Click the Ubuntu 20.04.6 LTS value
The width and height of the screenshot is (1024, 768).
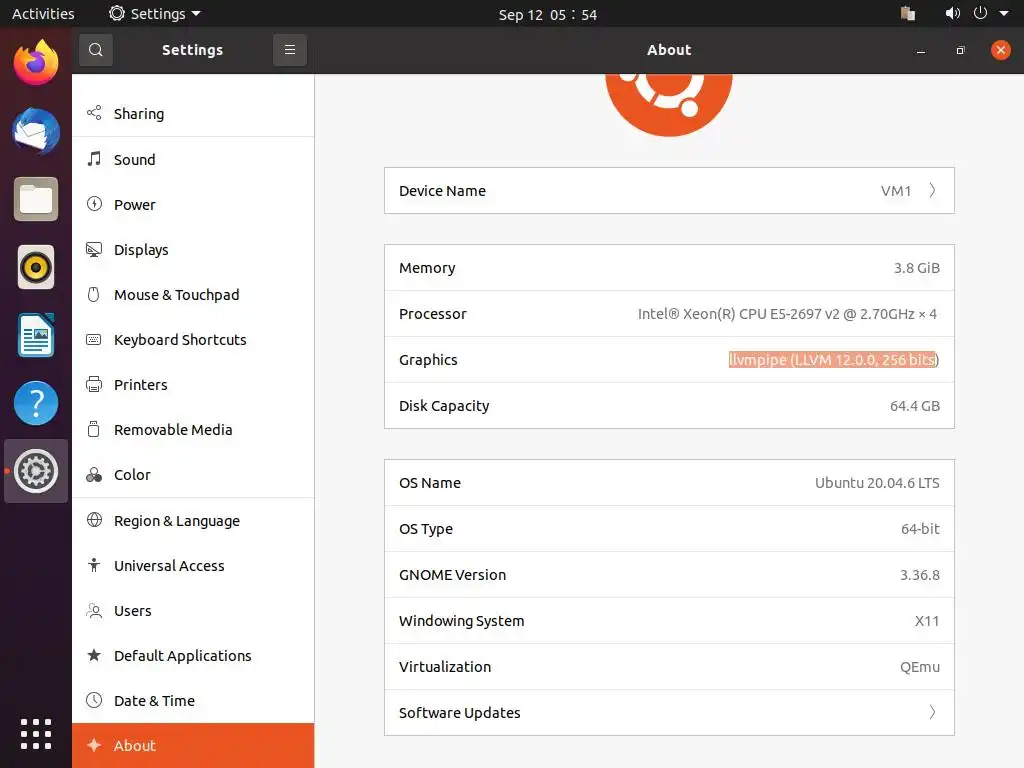877,483
